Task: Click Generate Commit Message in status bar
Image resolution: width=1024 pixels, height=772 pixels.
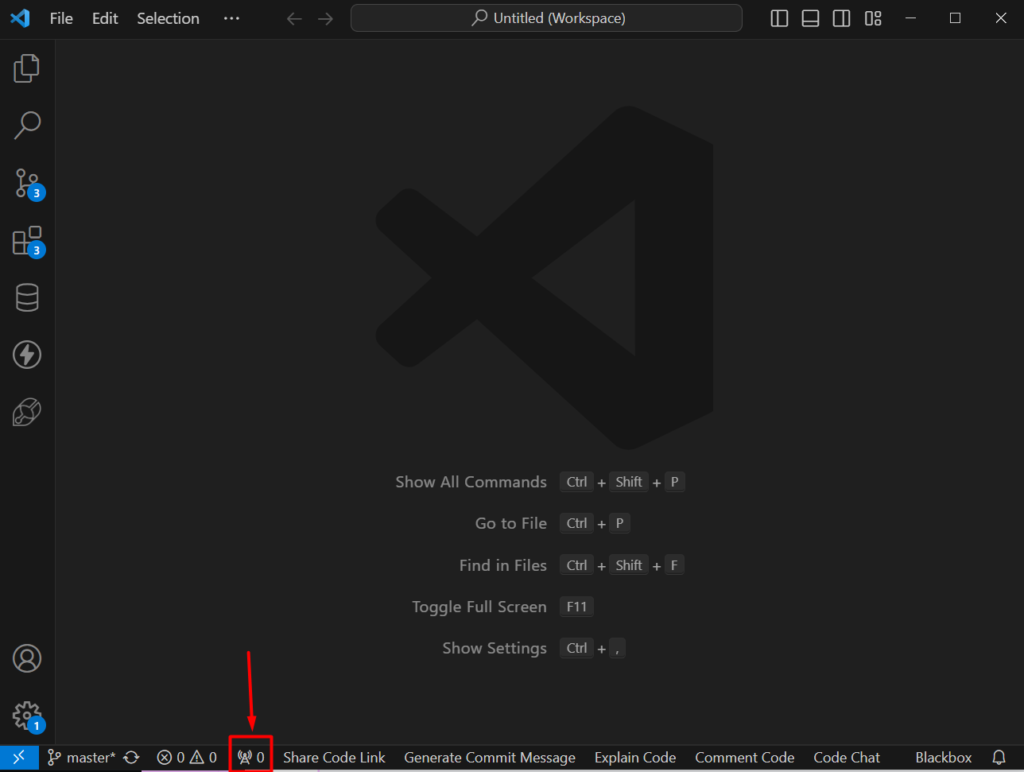Action: coord(490,758)
